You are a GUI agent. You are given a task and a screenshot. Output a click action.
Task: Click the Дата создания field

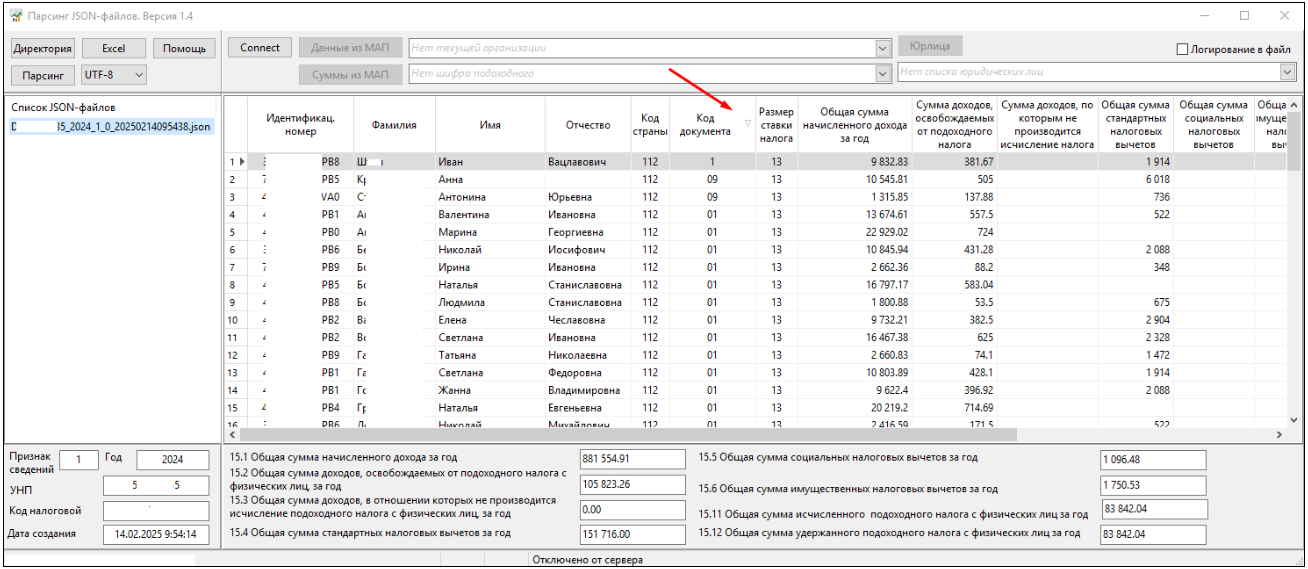pyautogui.click(x=155, y=535)
